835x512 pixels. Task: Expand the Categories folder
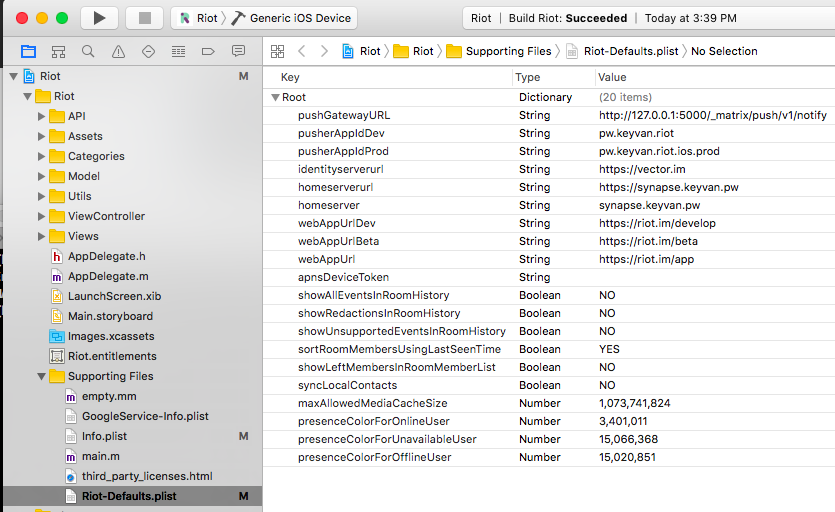[x=41, y=156]
